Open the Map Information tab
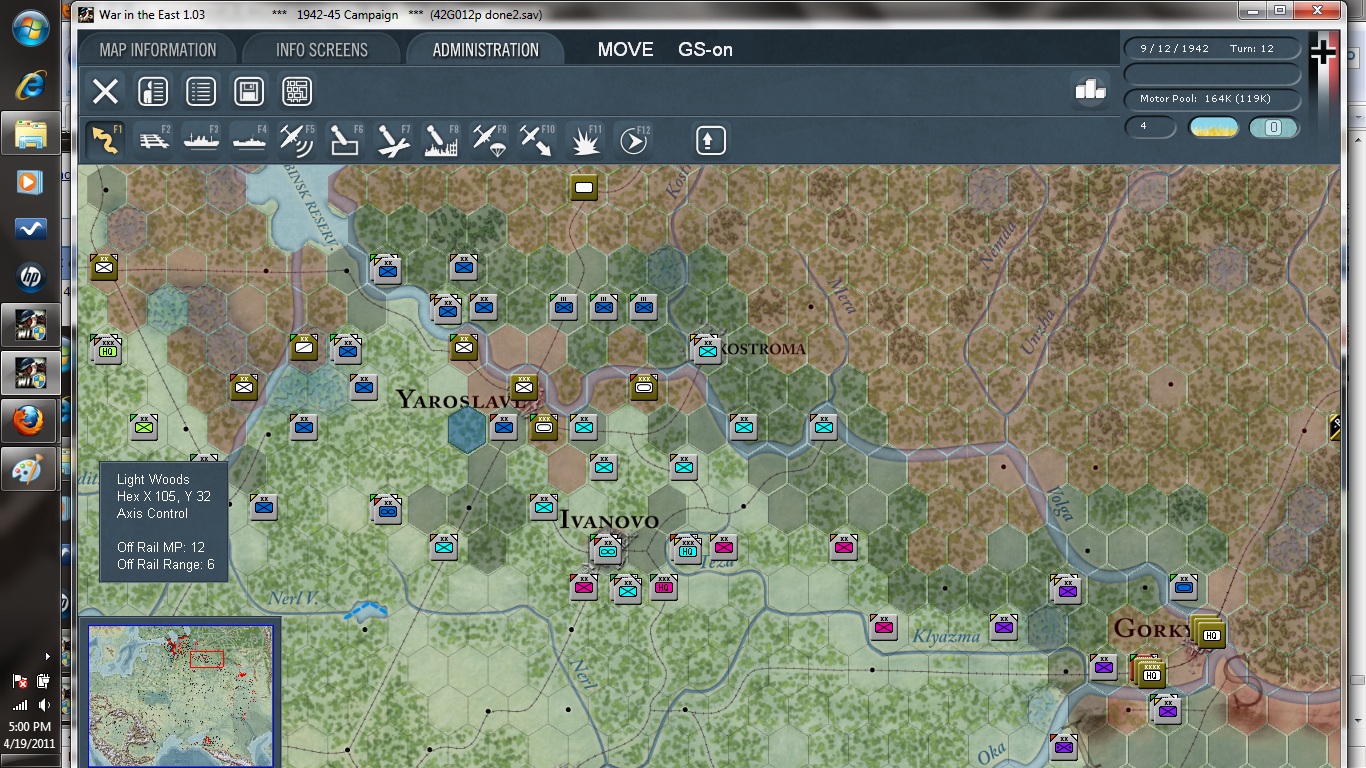Image resolution: width=1366 pixels, height=768 pixels. pyautogui.click(x=158, y=50)
